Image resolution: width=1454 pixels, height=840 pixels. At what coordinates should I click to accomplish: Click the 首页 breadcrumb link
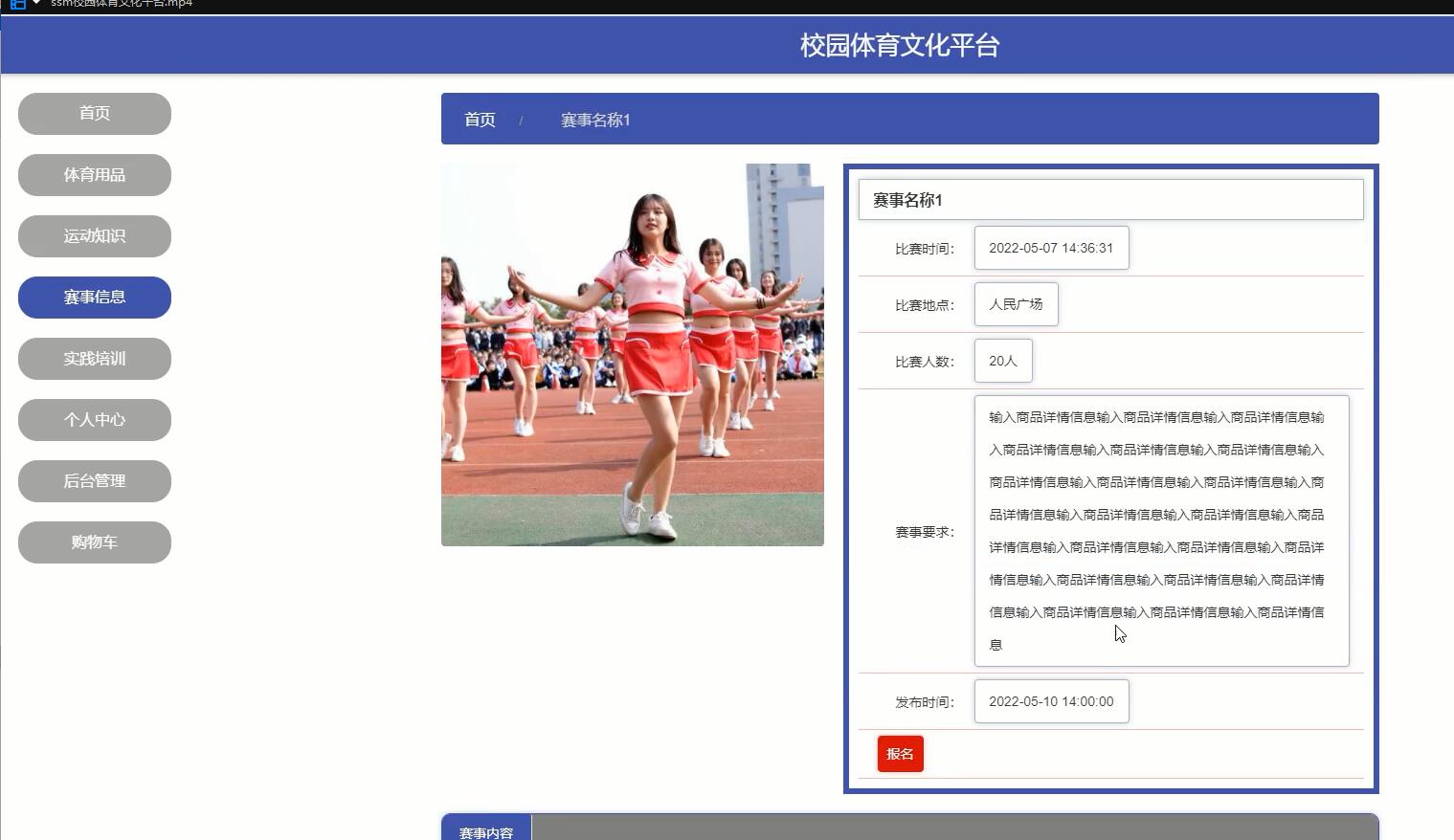click(480, 119)
